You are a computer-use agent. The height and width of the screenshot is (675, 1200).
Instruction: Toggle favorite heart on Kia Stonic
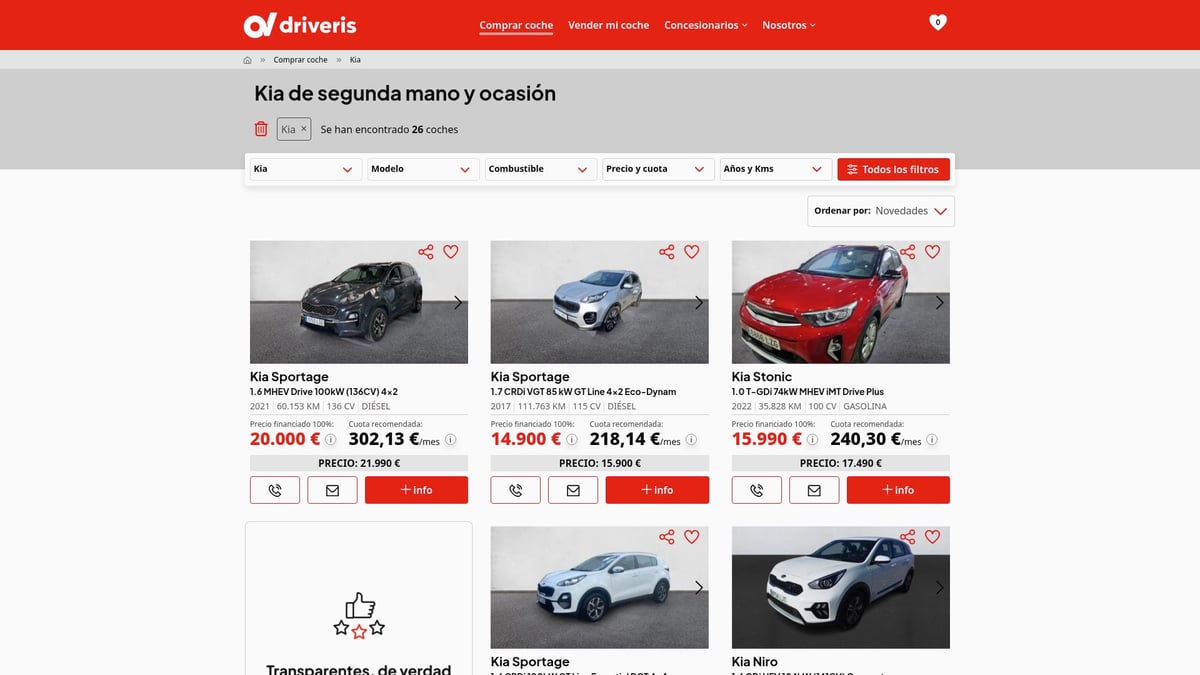pyautogui.click(x=932, y=252)
